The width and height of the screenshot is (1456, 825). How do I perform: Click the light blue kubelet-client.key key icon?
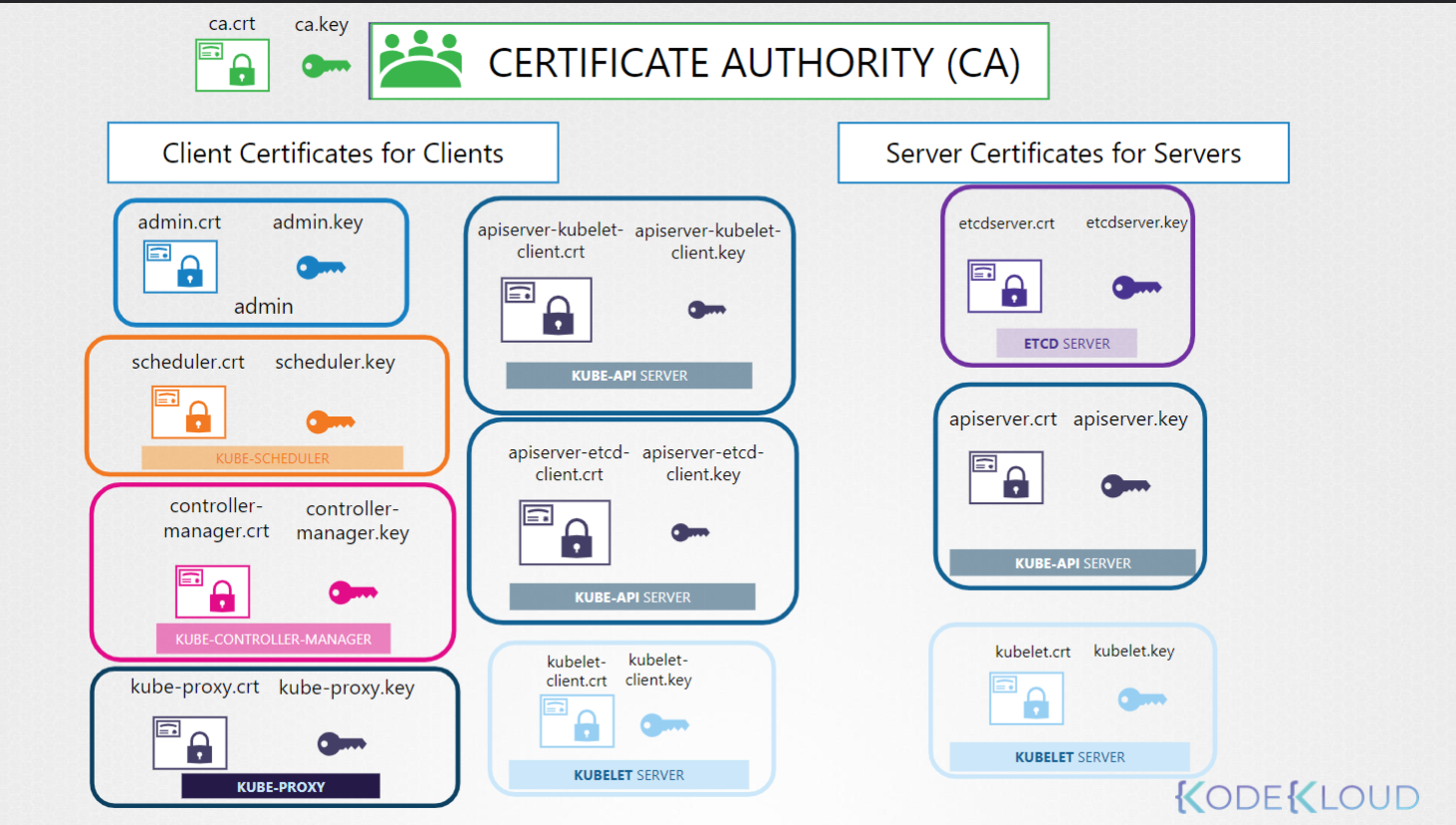(664, 724)
